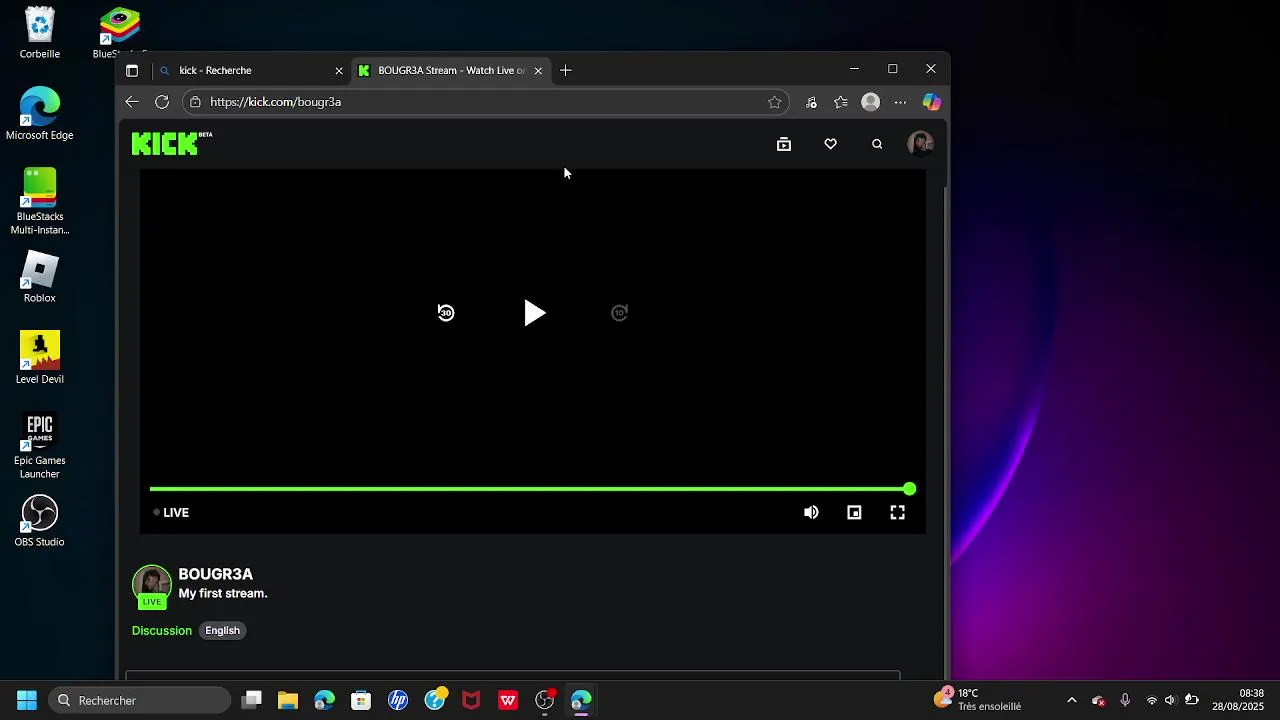1280x720 pixels.
Task: Open the Edge tab actions menu
Action: pyautogui.click(x=132, y=71)
